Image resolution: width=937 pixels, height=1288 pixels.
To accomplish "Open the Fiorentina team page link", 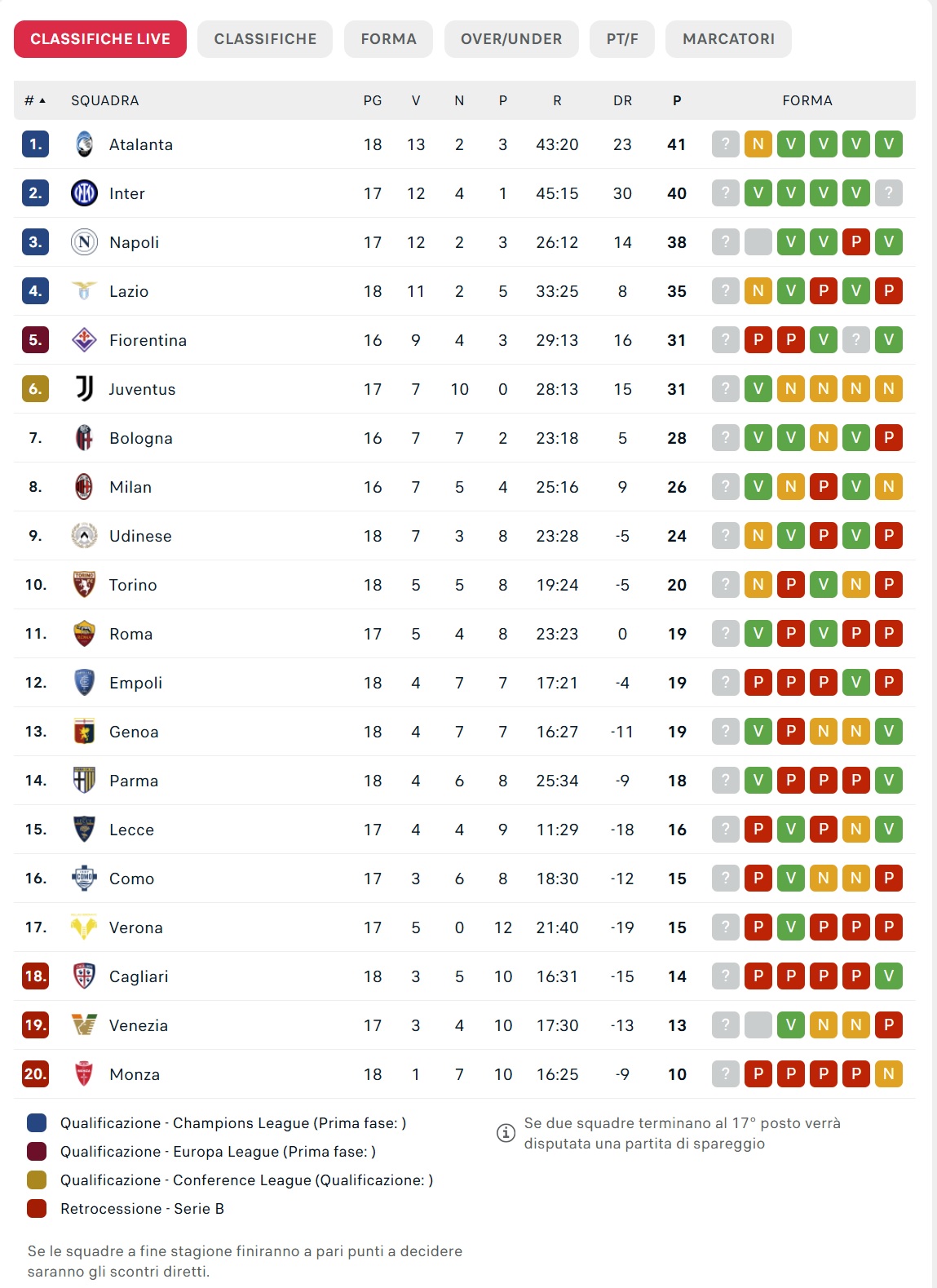I will [148, 340].
